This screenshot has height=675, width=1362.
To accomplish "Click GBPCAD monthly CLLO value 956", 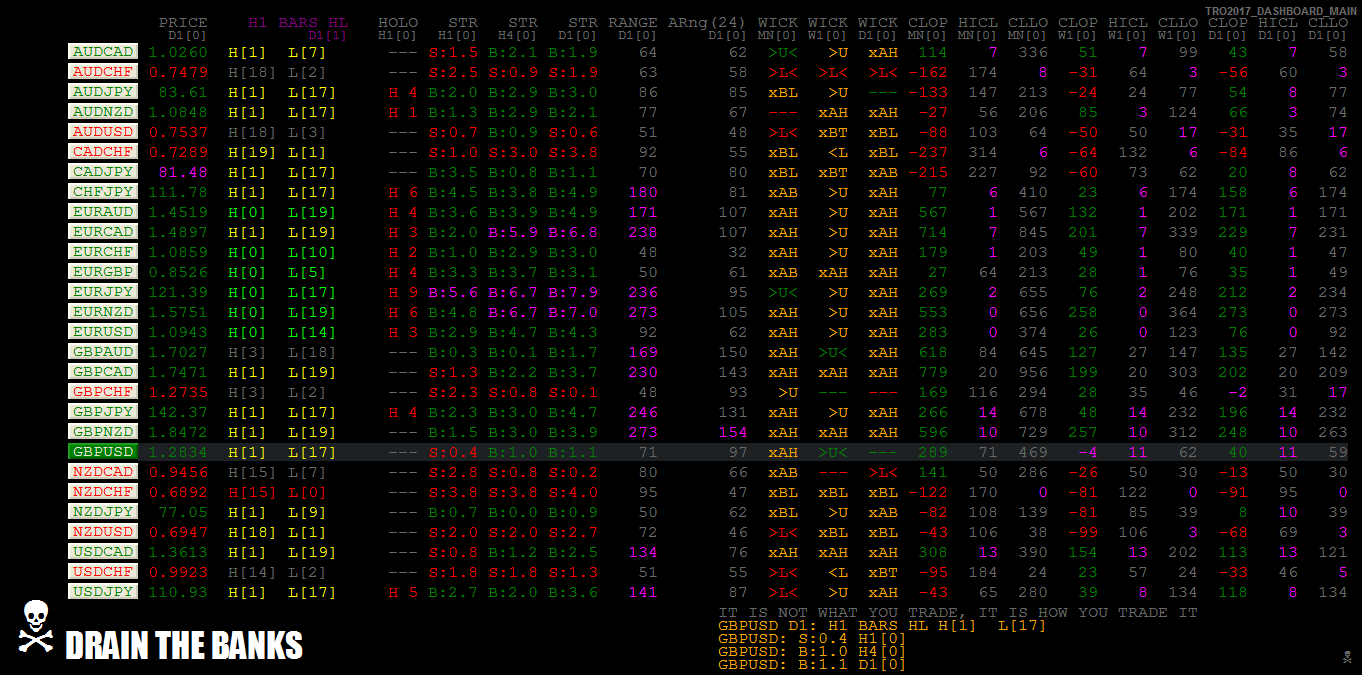I will (1033, 372).
